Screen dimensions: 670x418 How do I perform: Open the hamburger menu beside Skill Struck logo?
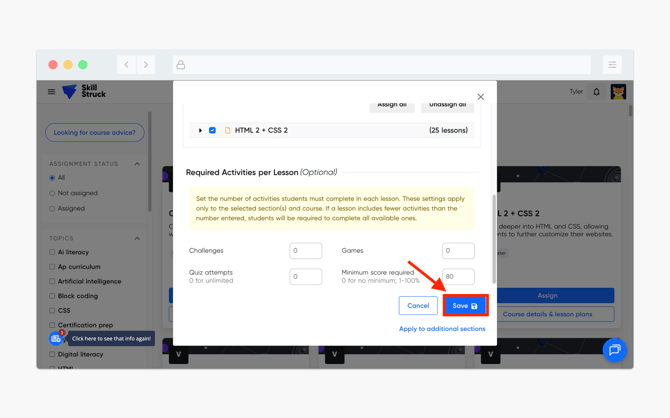coord(52,92)
